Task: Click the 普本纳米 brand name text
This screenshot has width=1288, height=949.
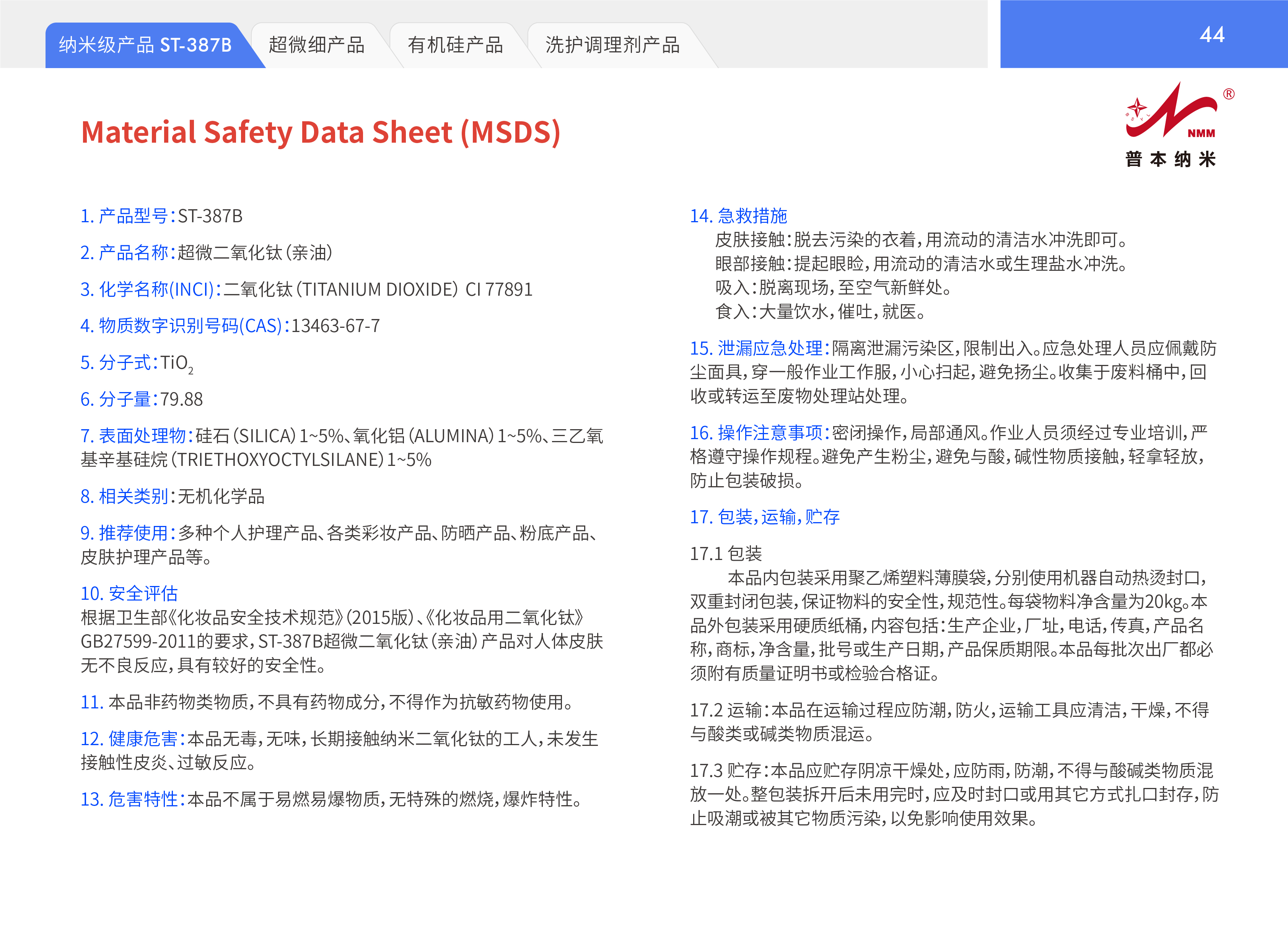Action: [x=1170, y=159]
